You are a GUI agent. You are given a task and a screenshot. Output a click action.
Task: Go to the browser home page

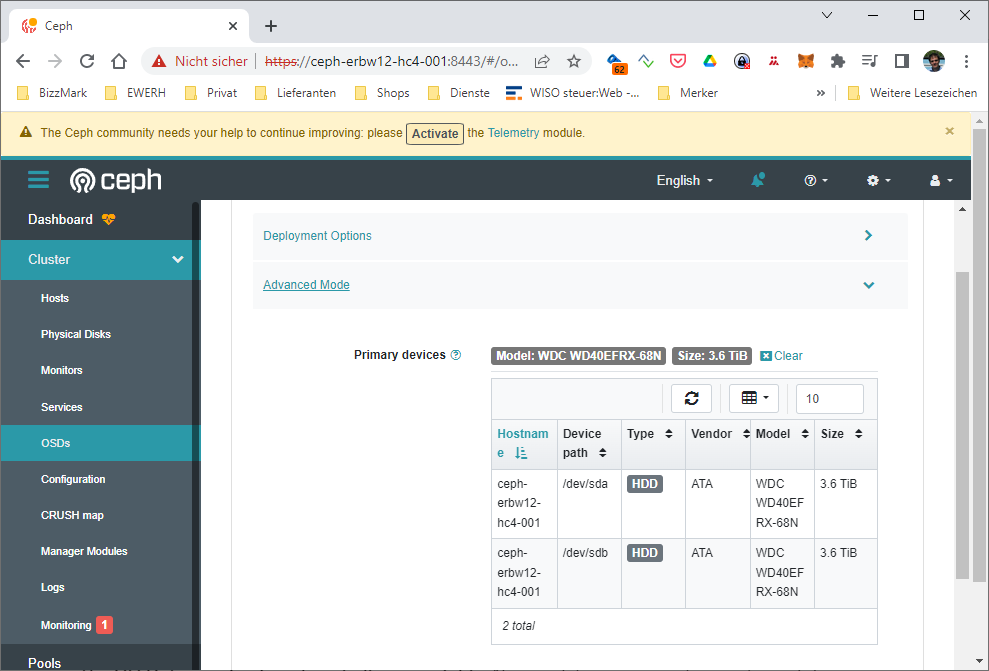click(119, 61)
